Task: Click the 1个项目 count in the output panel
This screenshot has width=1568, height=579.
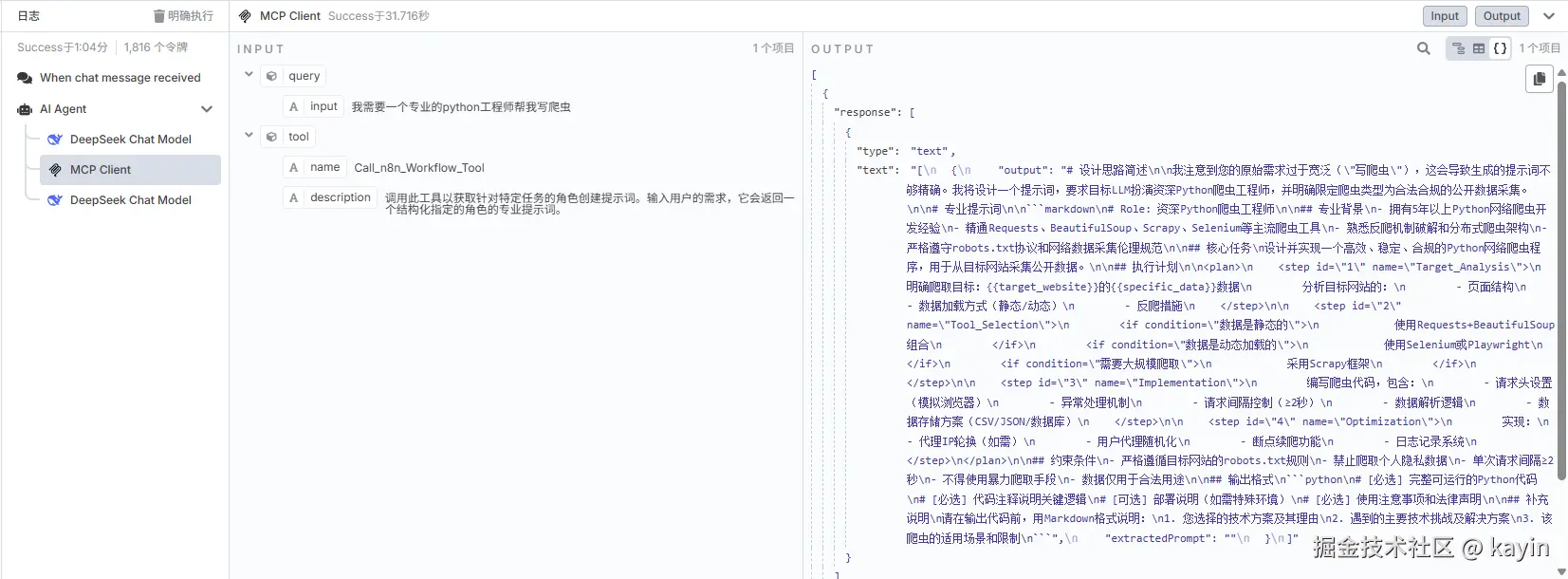Action: click(1540, 48)
